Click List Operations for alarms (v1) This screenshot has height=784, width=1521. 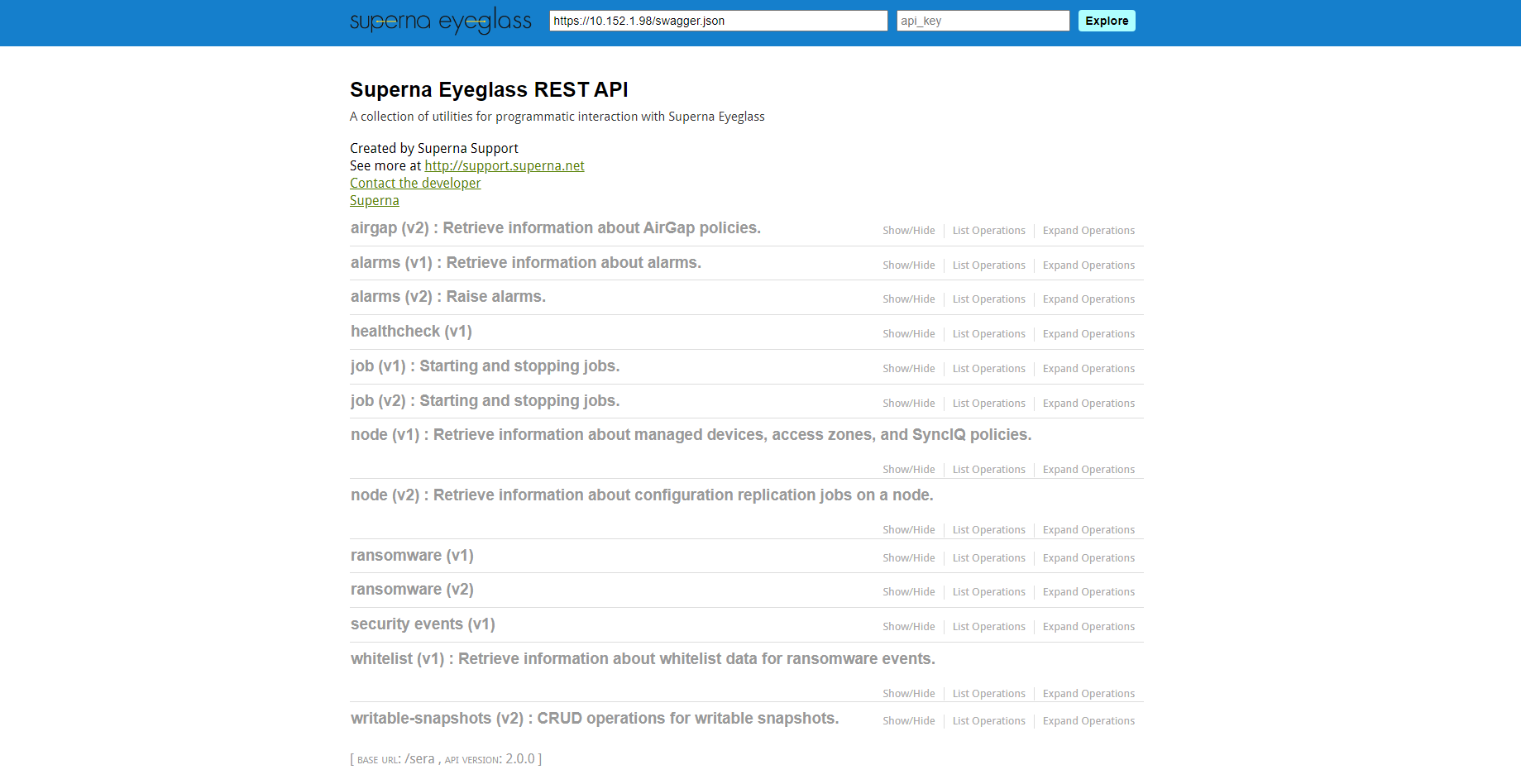989,265
